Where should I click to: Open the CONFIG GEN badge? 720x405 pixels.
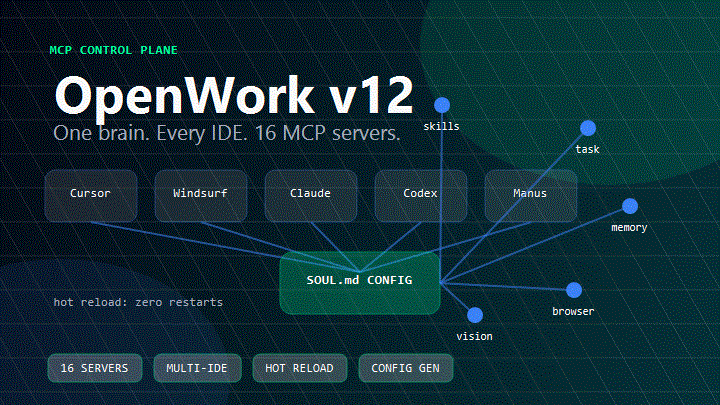406,368
